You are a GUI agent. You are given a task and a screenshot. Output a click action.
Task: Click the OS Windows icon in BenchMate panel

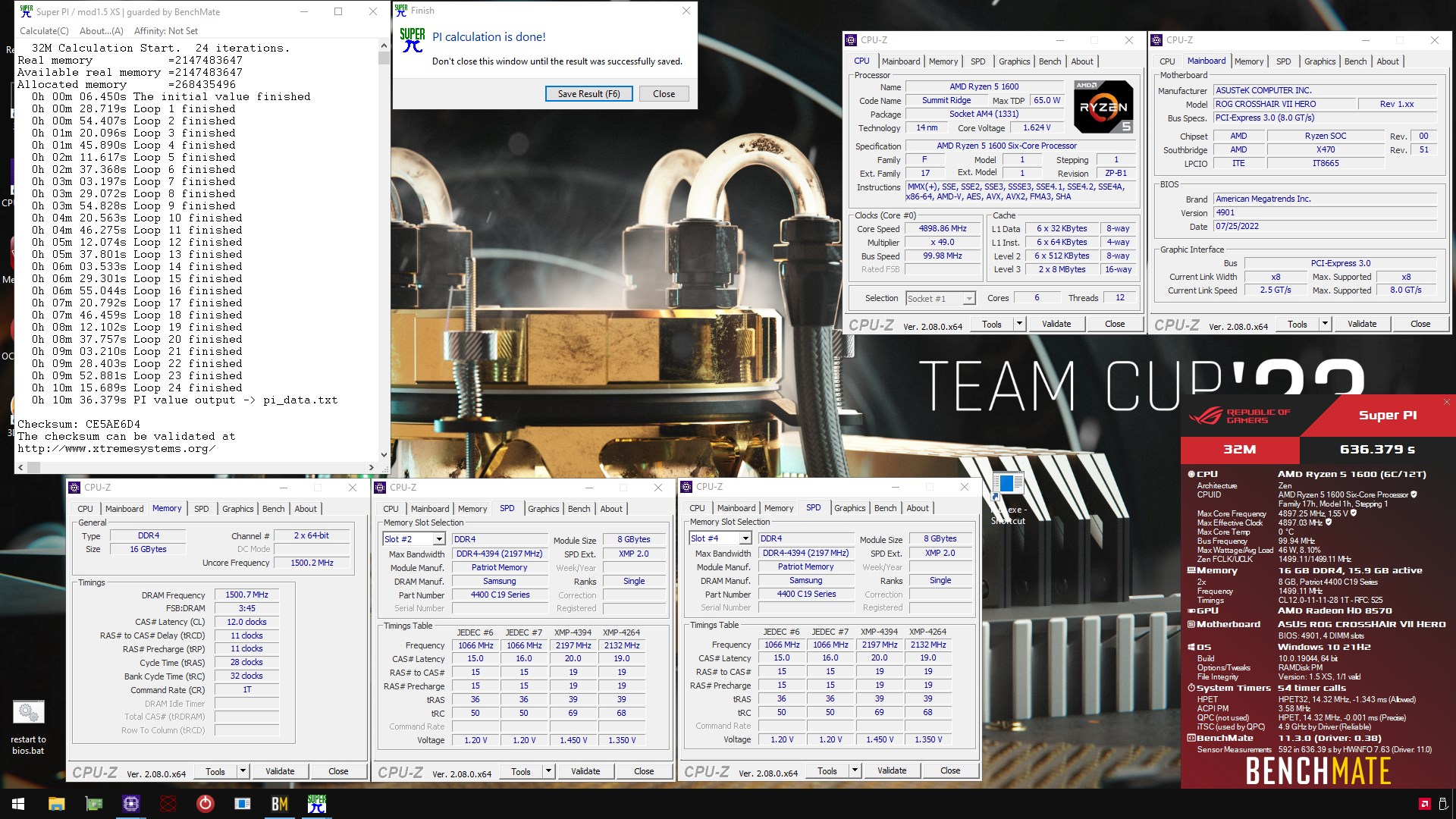tap(1191, 647)
